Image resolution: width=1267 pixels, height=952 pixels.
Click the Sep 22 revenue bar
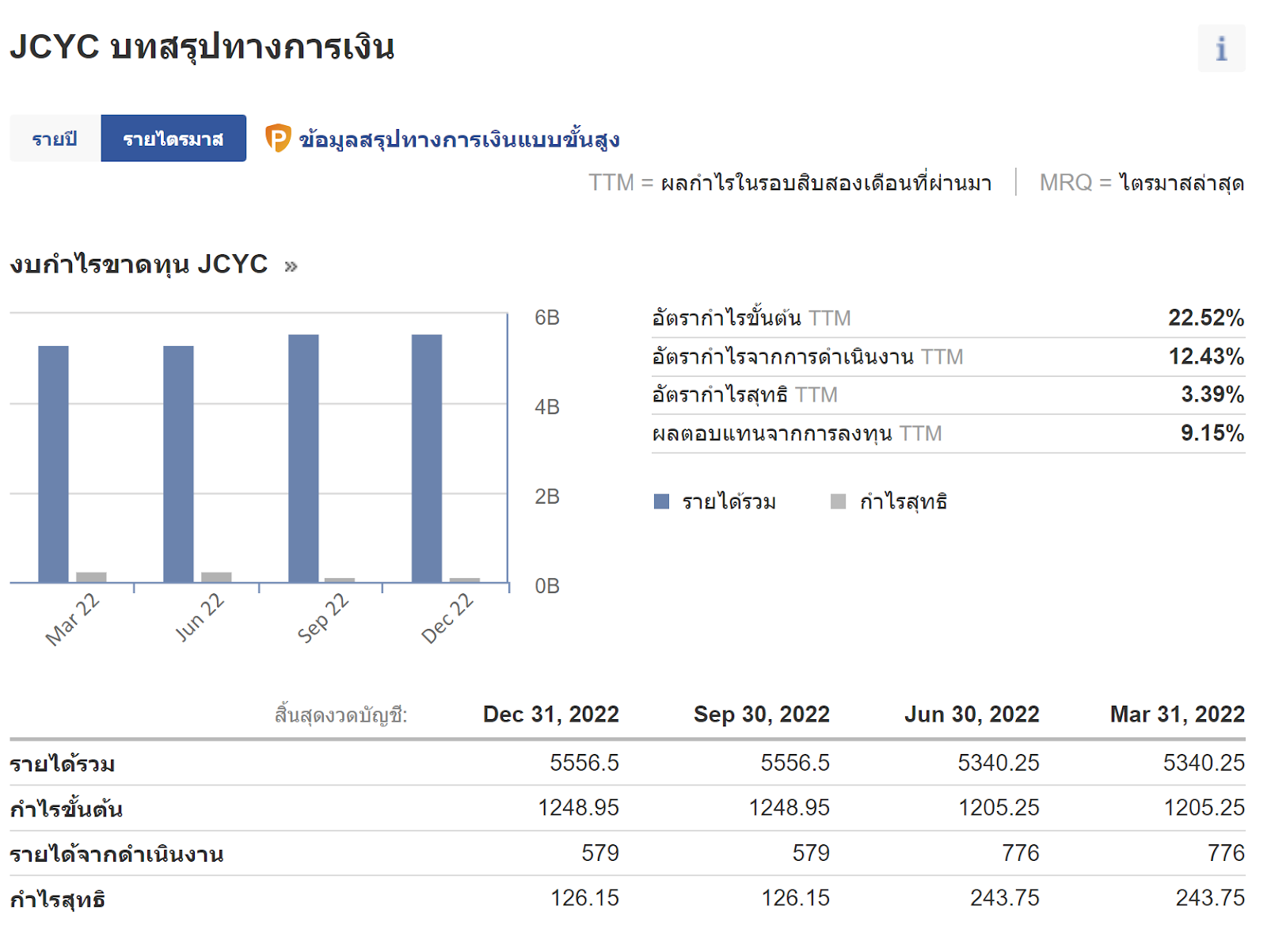pyautogui.click(x=303, y=458)
